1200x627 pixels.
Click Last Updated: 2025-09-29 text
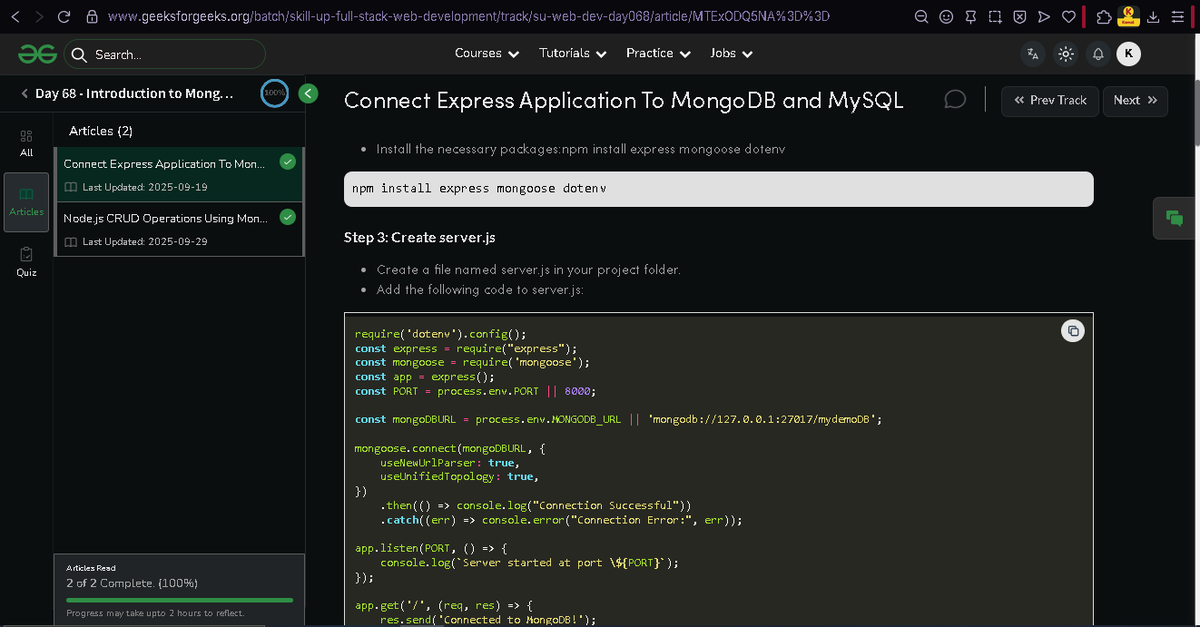[x=145, y=242]
